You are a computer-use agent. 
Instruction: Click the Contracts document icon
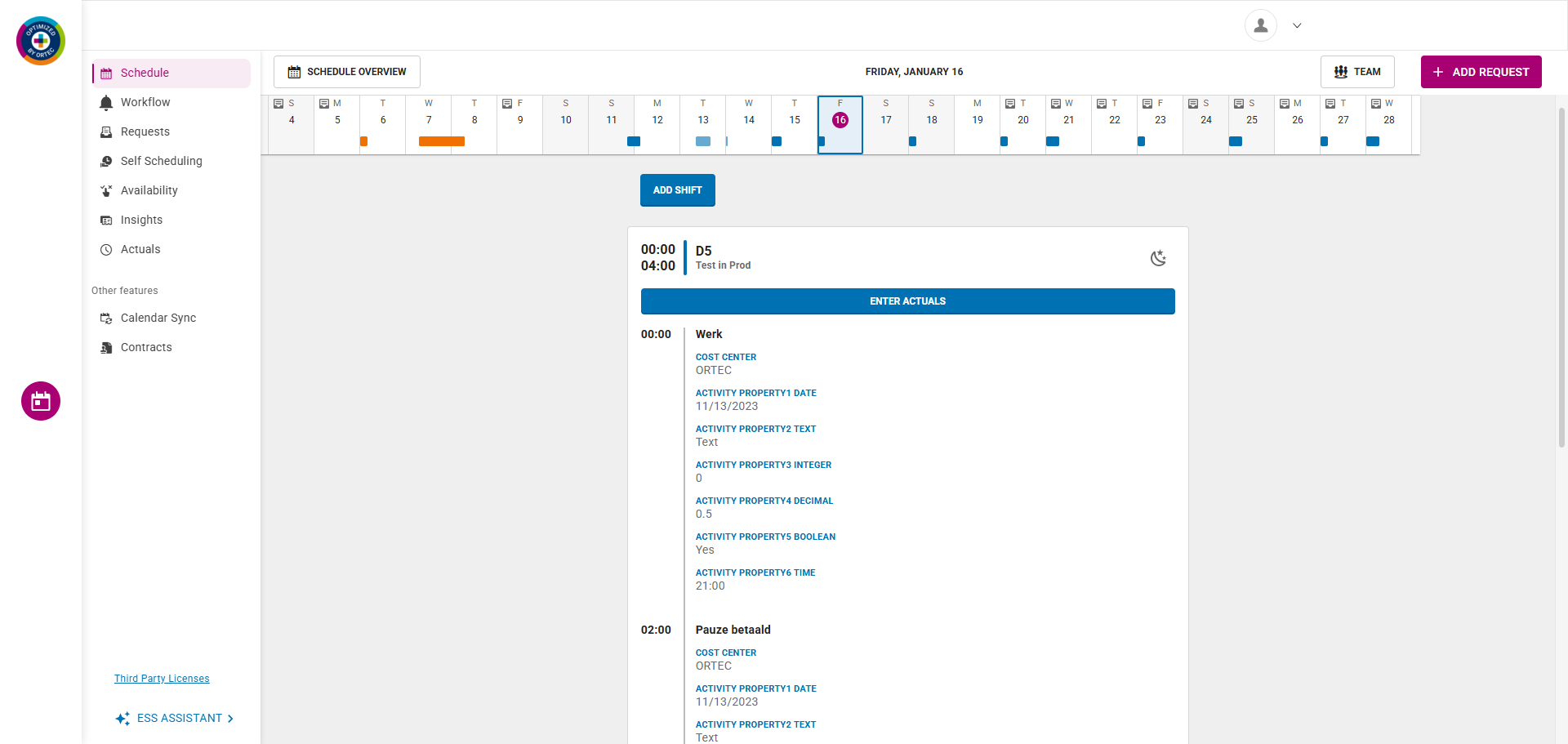(106, 348)
